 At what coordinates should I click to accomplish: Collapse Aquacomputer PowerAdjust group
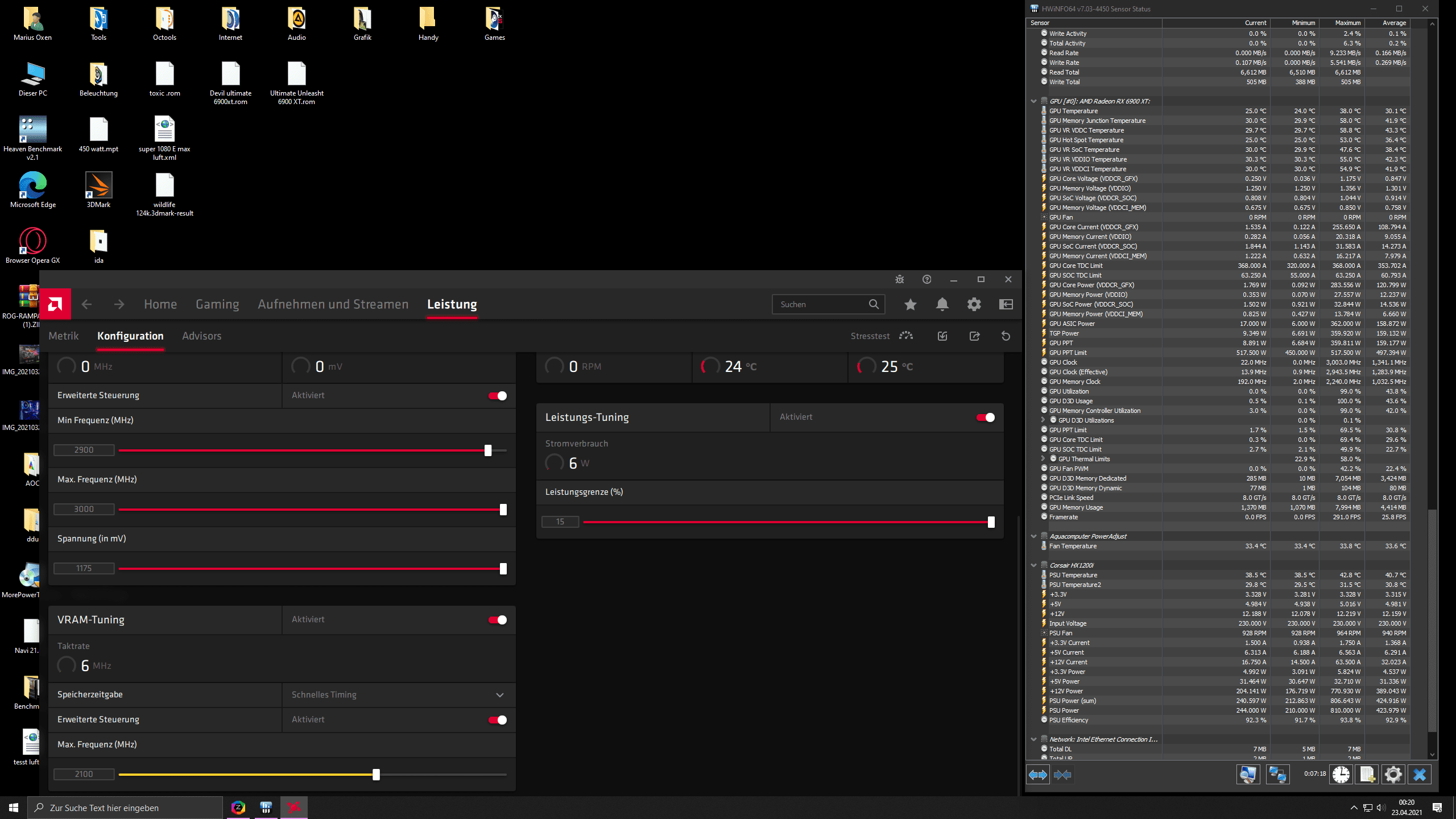tap(1033, 536)
